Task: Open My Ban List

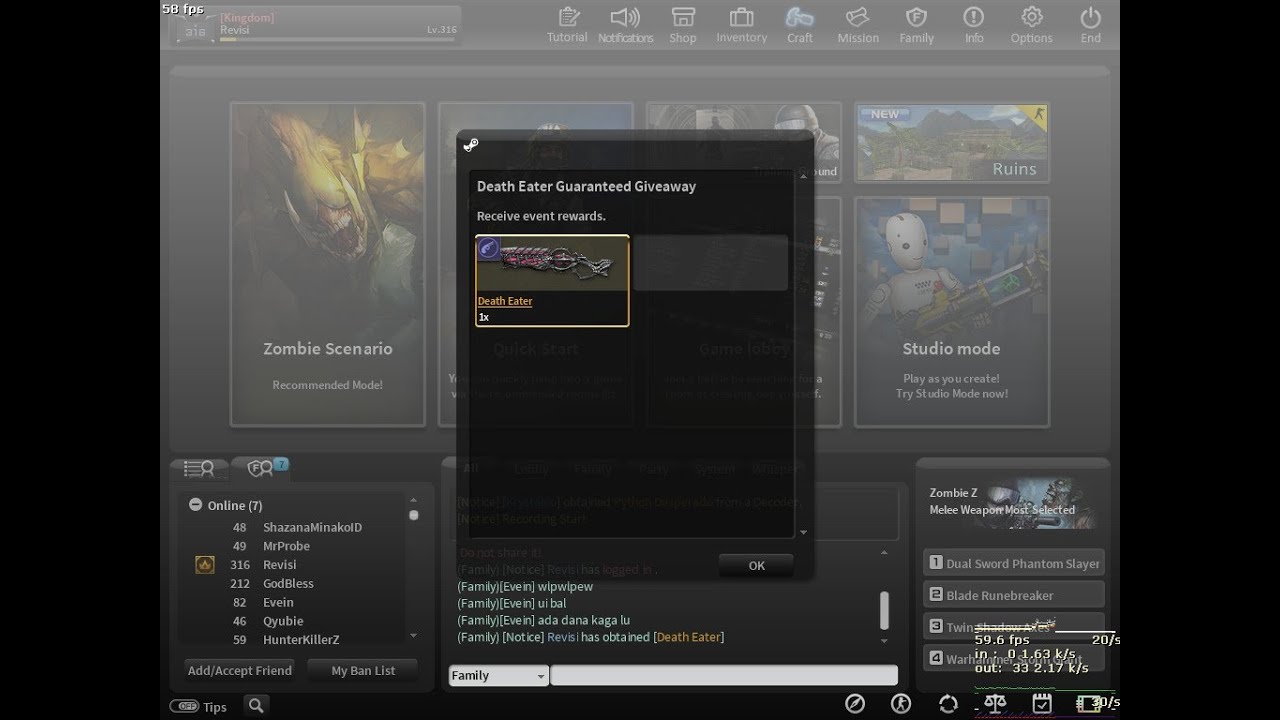Action: tap(363, 670)
